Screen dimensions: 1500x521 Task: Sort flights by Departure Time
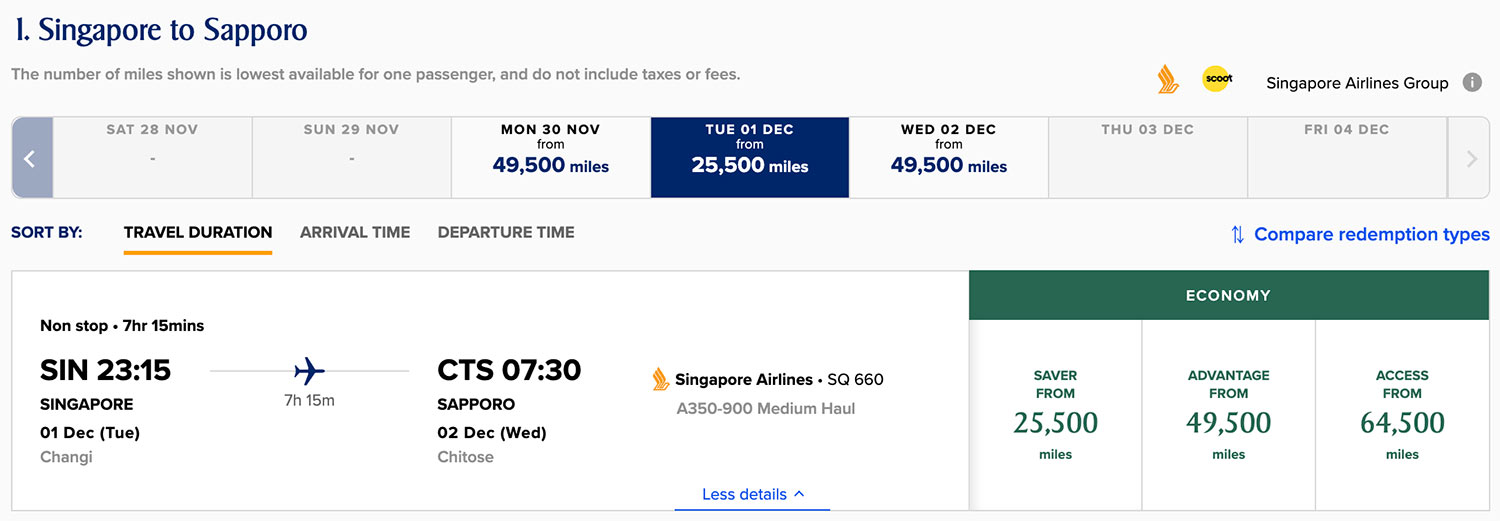point(506,232)
